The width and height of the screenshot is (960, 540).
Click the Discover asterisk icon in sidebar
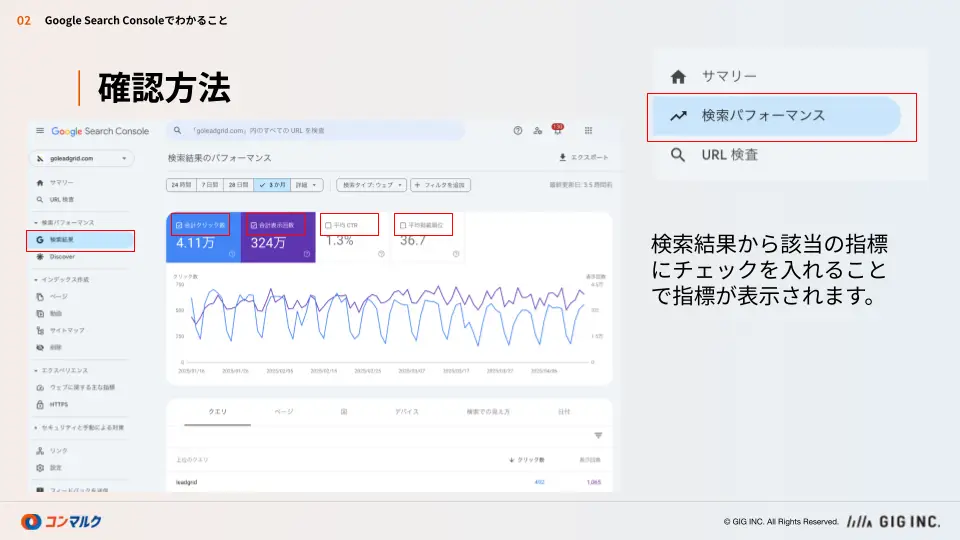tap(40, 257)
